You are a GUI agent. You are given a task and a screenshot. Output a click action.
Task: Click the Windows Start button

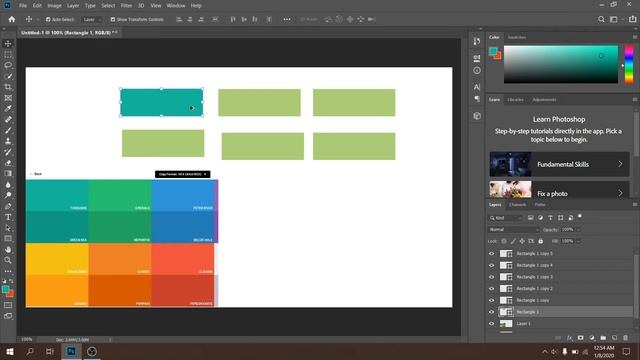click(10, 351)
